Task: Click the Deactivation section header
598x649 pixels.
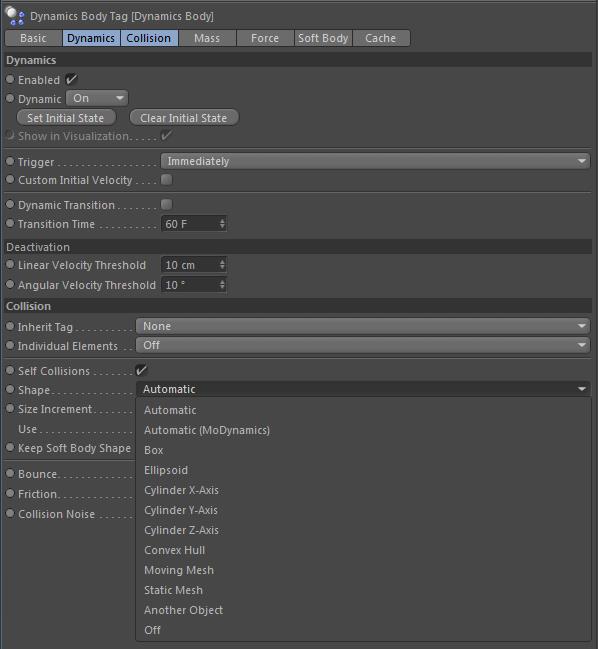Action: [x=298, y=247]
